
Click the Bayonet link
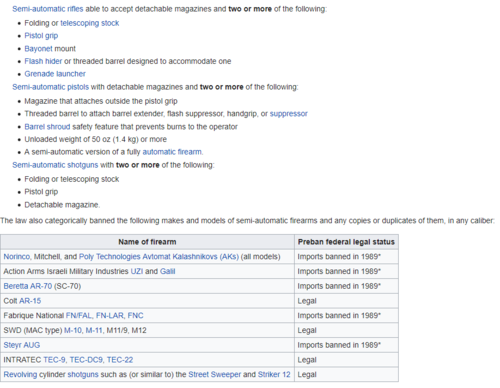(x=38, y=49)
